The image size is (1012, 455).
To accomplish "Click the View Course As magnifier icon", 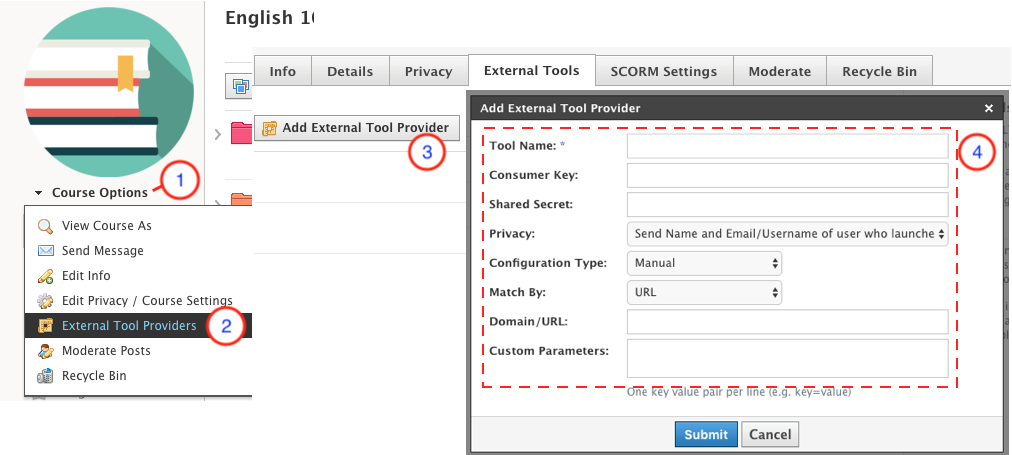I will tap(45, 226).
